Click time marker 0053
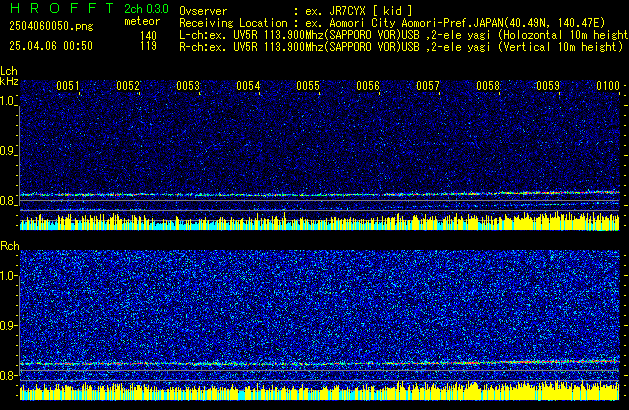Image resolution: width=629 pixels, height=410 pixels. click(188, 86)
